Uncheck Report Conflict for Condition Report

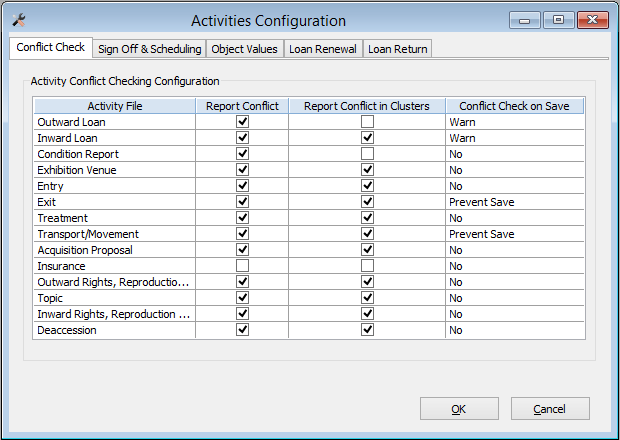(242, 154)
